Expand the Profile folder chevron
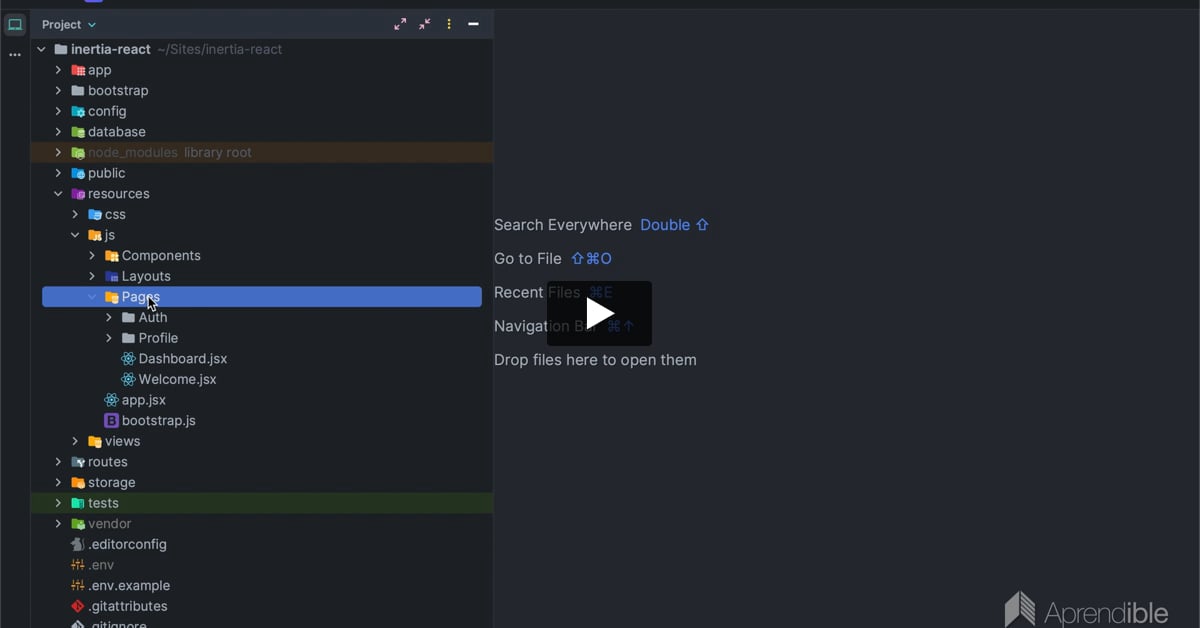The width and height of the screenshot is (1200, 628). (x=109, y=338)
